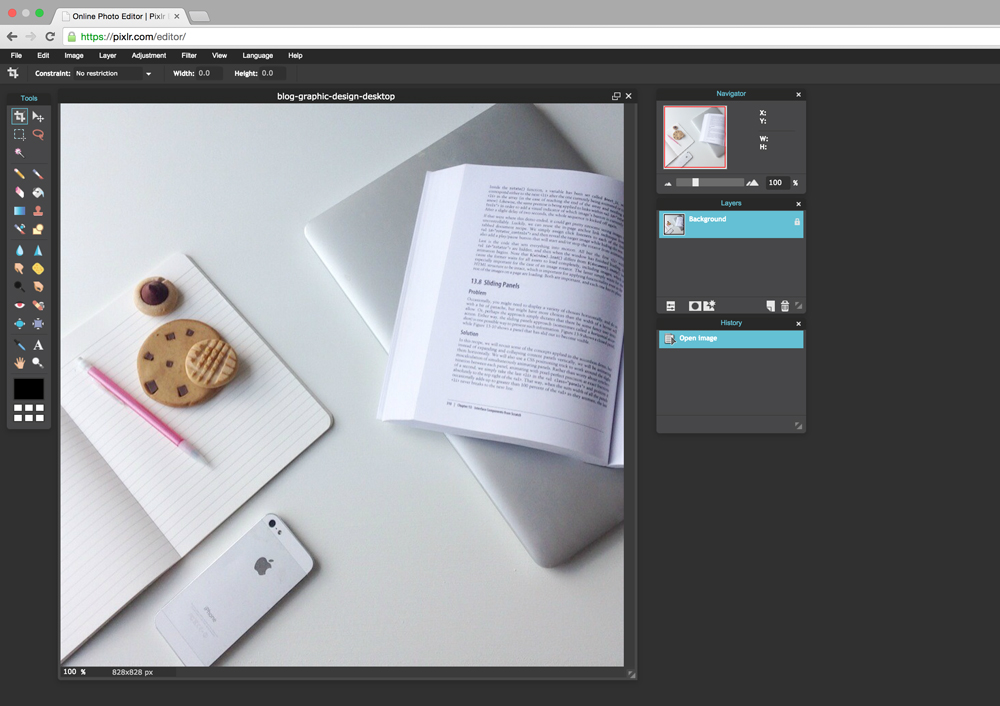Create a new layer in the Layers panel

(770, 305)
